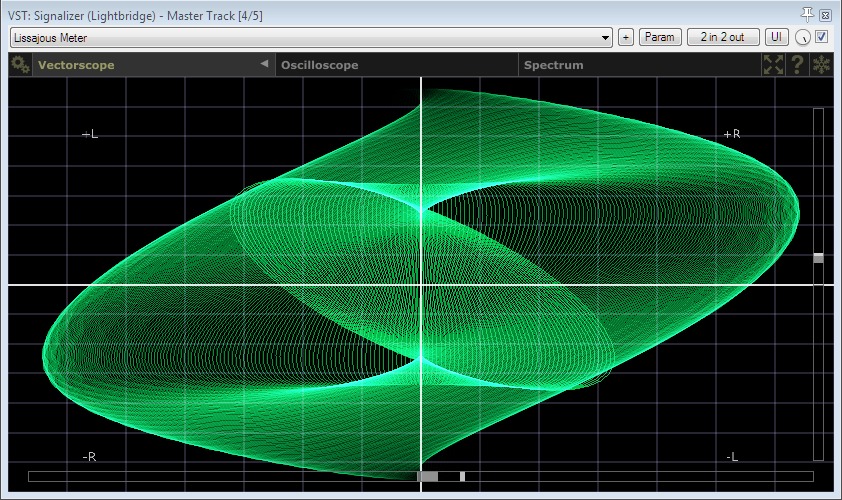Viewport: 842px width, 500px height.
Task: Pin the plugin window with pushpin icon
Action: click(x=808, y=14)
